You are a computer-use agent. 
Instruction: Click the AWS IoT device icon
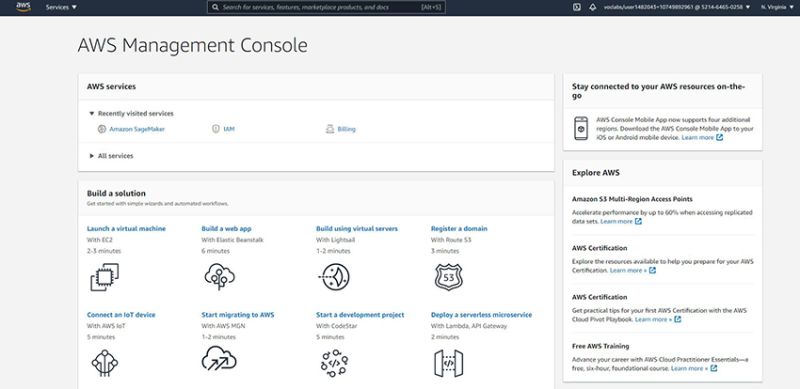105,363
